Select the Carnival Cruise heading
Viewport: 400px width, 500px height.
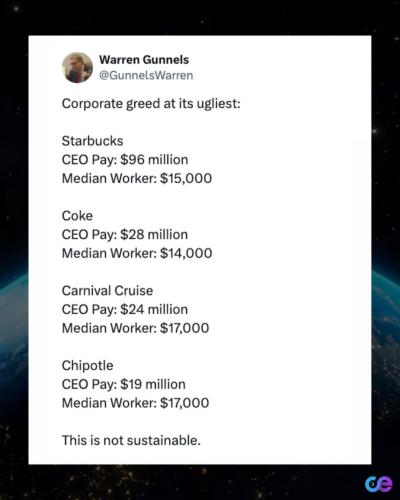(x=107, y=291)
